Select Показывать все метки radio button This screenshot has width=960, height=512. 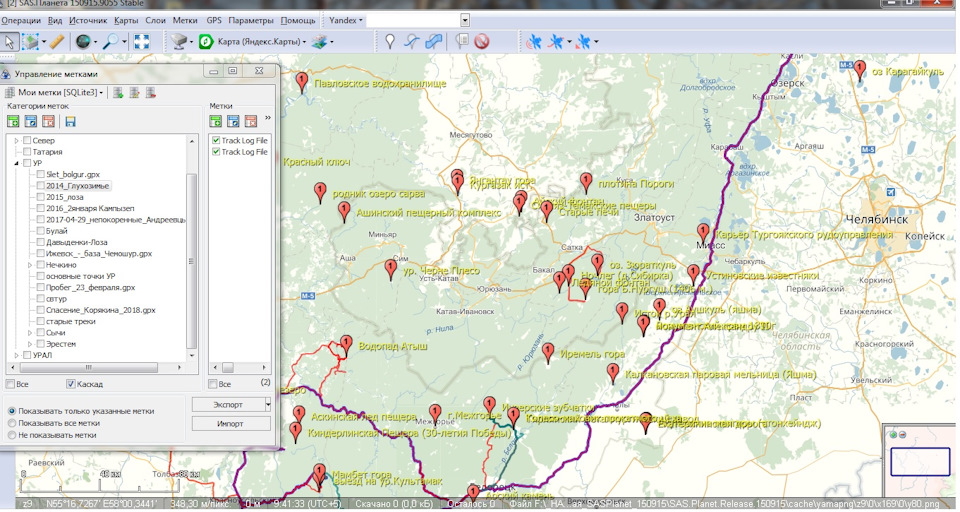[x=12, y=423]
